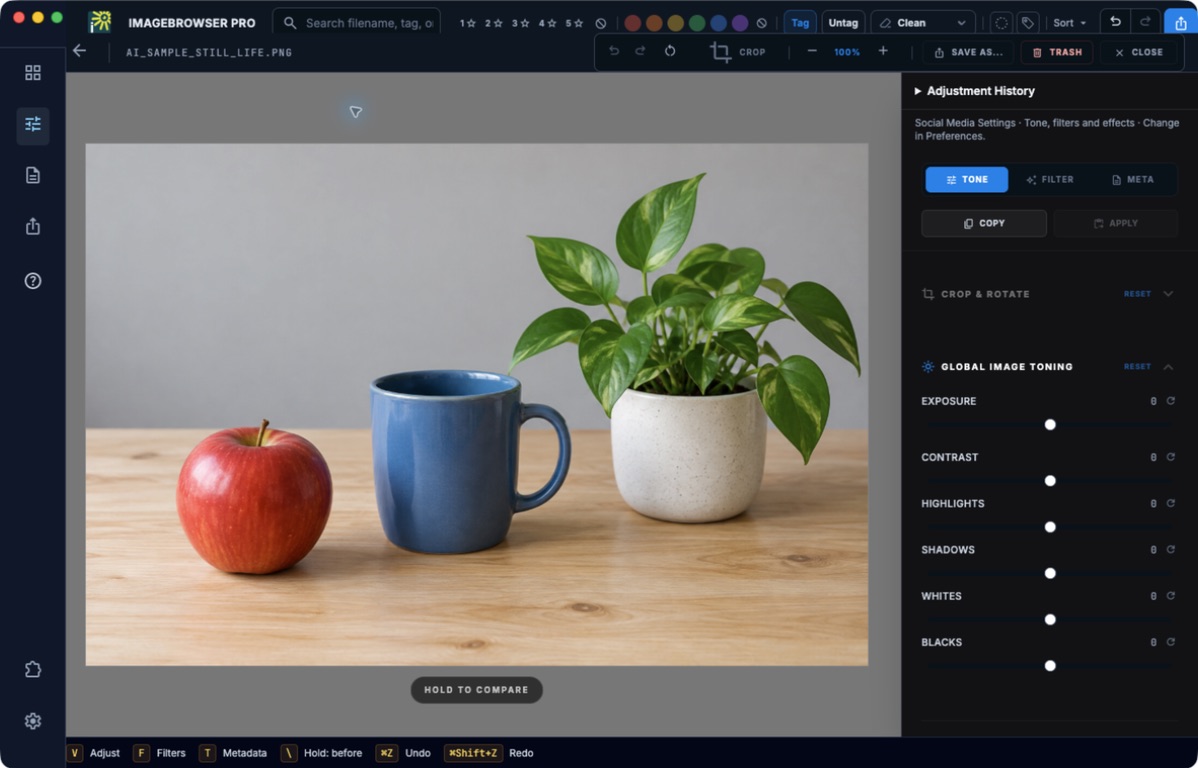The image size is (1198, 768).
Task: Filter by 5 star rating
Action: click(574, 23)
